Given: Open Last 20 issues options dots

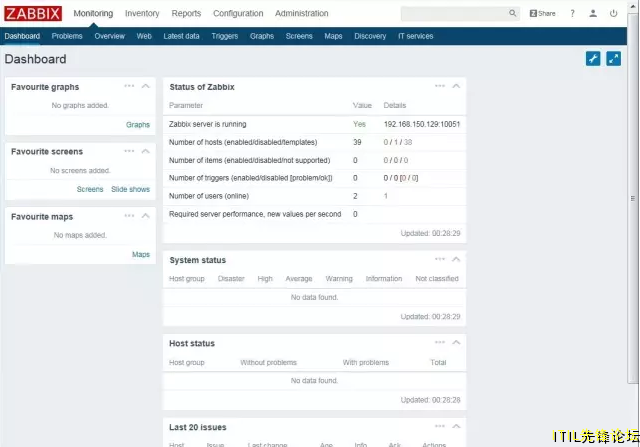Looking at the screenshot, I should (x=440, y=426).
